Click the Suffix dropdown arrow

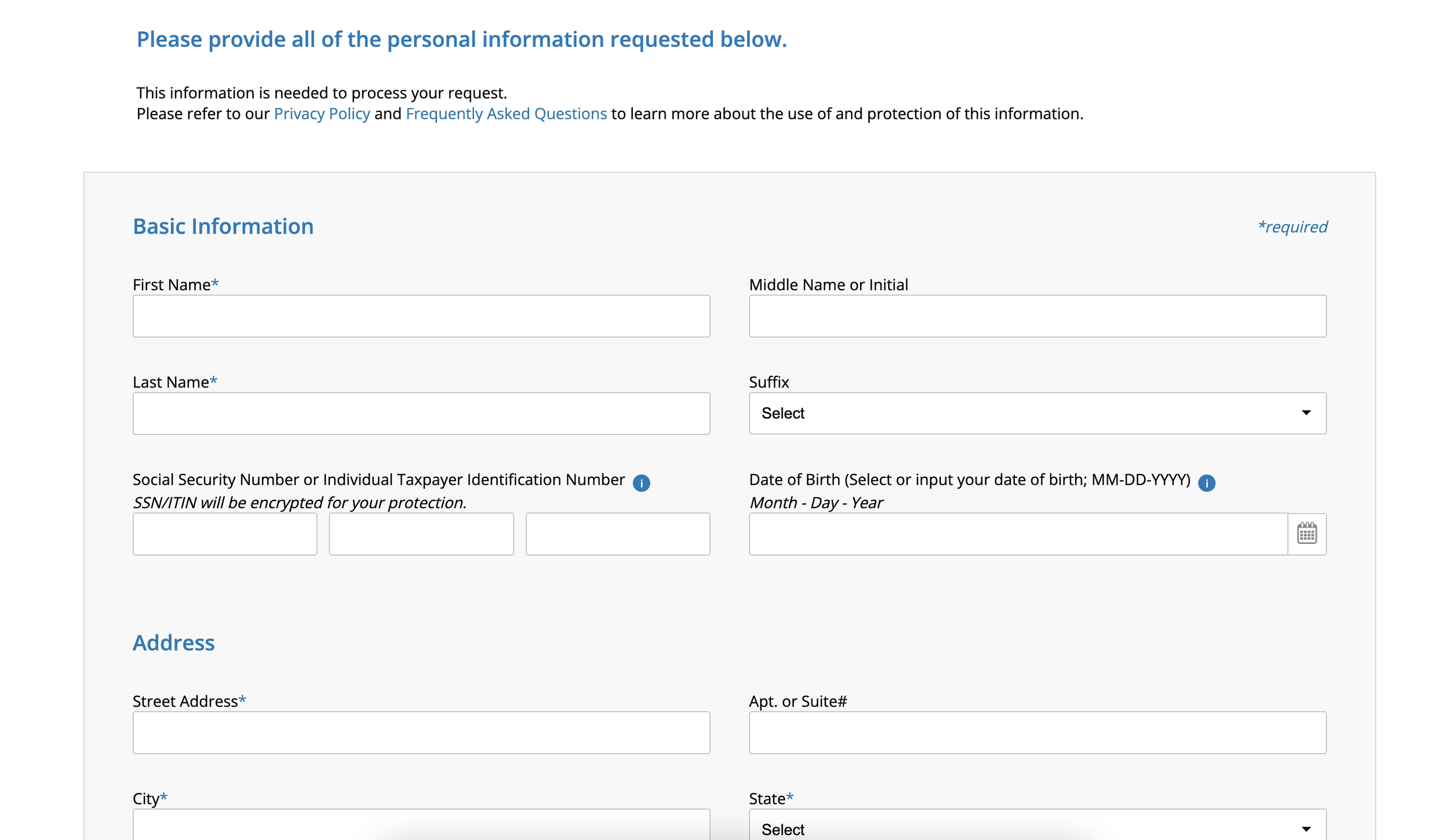click(x=1306, y=413)
